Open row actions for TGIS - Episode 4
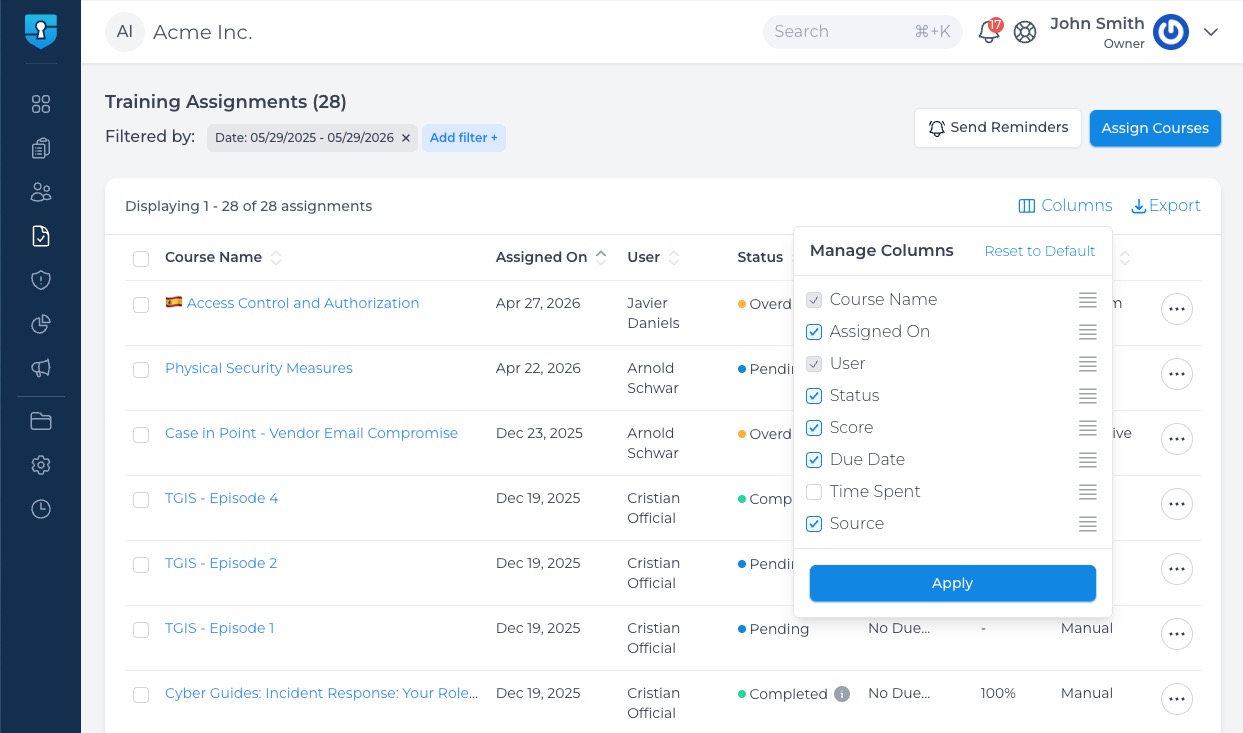Image resolution: width=1243 pixels, height=733 pixels. pyautogui.click(x=1177, y=504)
